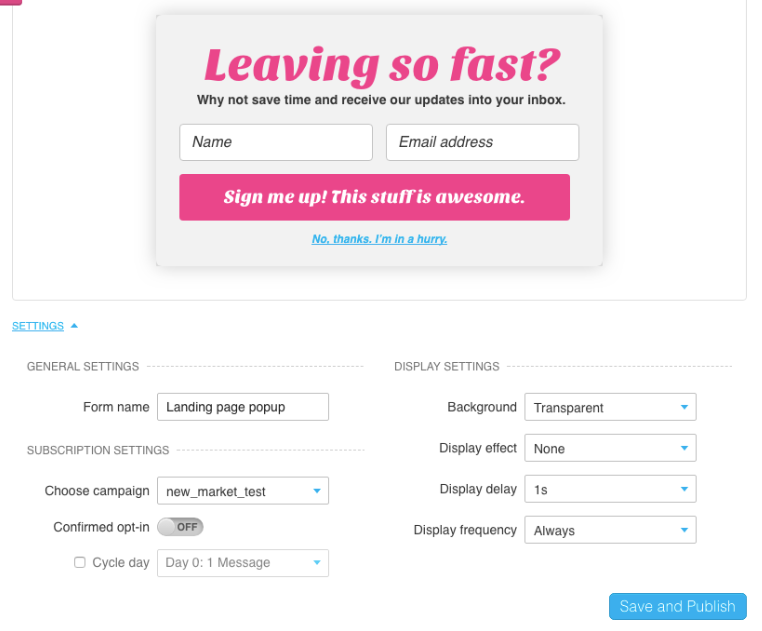
Task: Click the Email address field in popup
Action: [x=483, y=142]
